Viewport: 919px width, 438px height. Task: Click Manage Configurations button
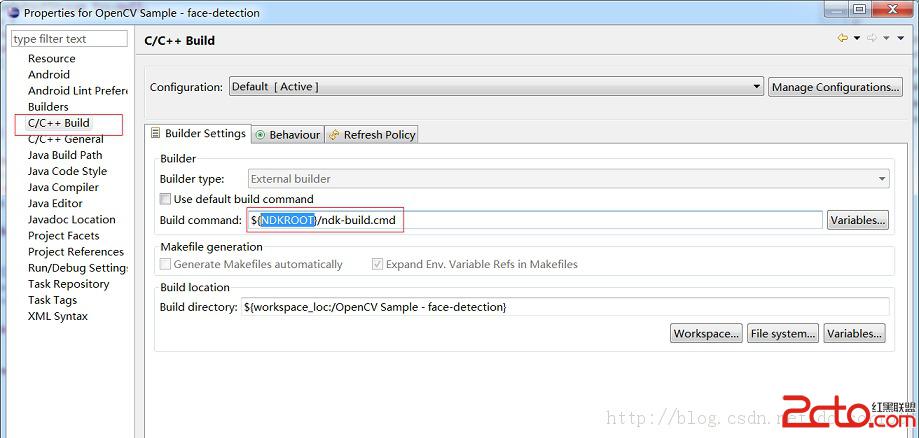coord(835,87)
